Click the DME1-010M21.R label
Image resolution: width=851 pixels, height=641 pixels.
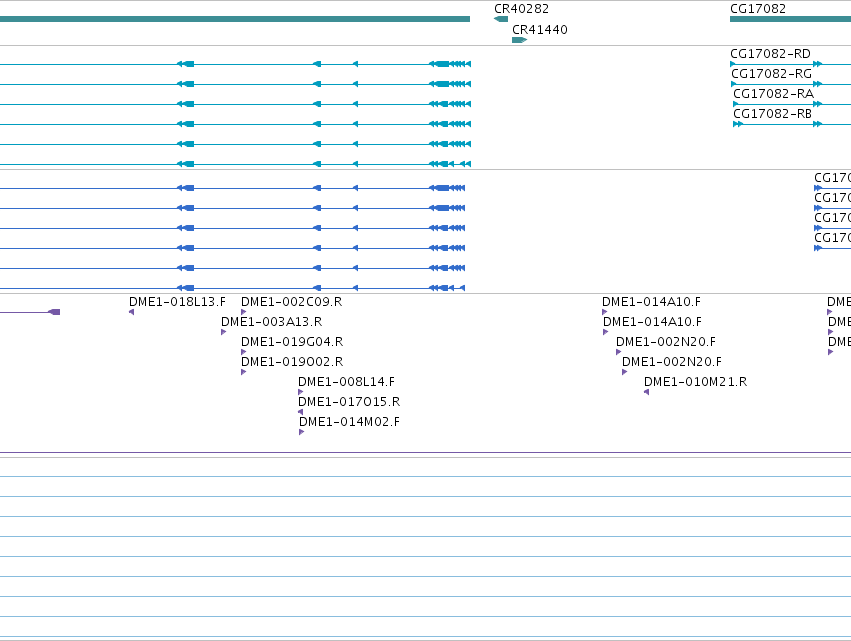click(695, 382)
